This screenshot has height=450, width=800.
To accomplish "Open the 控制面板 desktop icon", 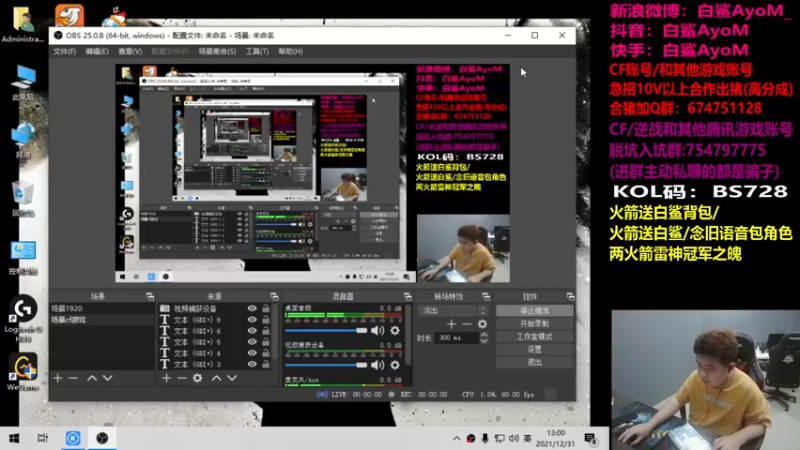I will [x=23, y=258].
